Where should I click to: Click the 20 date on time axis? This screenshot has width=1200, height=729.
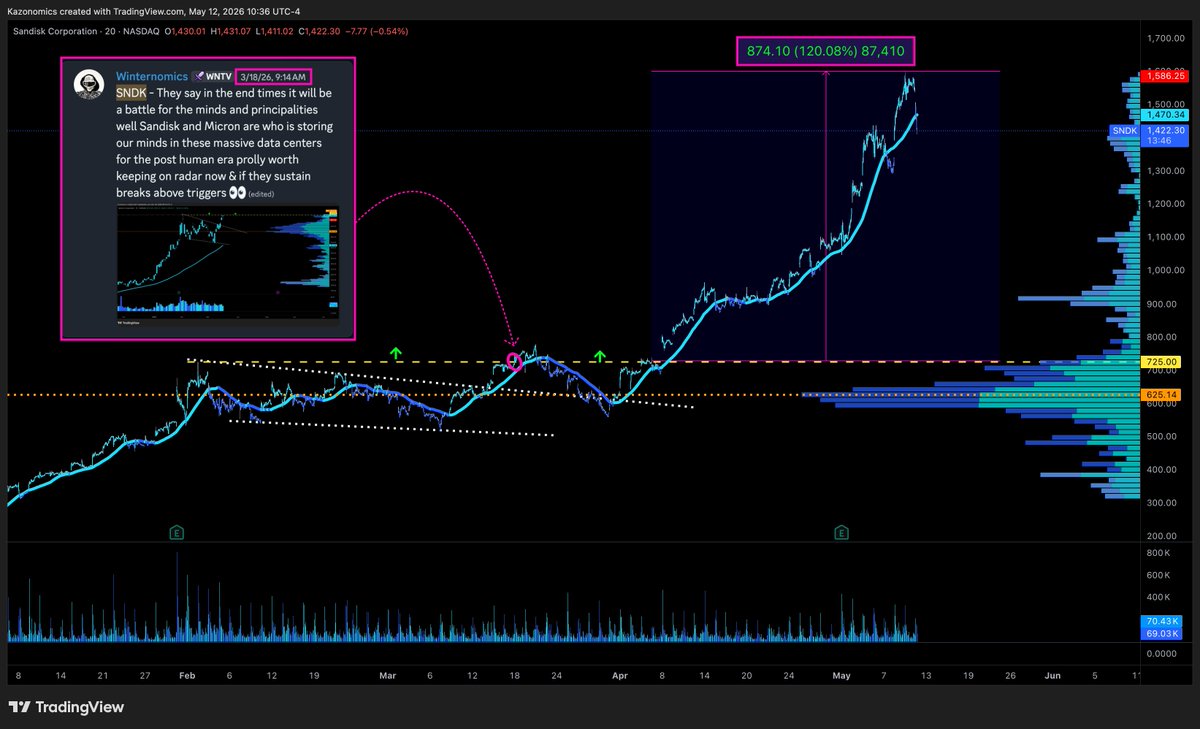coord(746,676)
